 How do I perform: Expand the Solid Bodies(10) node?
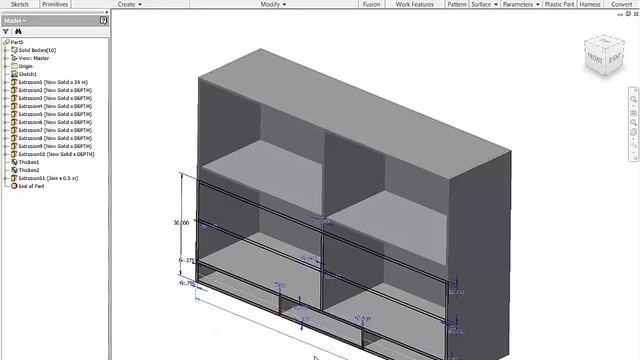click(x=6, y=50)
